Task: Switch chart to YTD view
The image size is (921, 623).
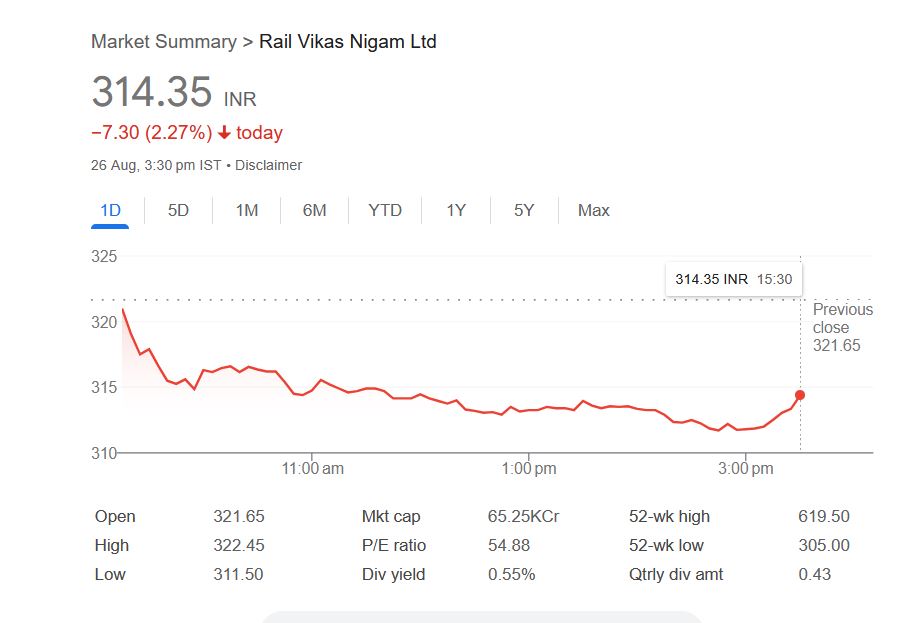Action: click(x=385, y=210)
